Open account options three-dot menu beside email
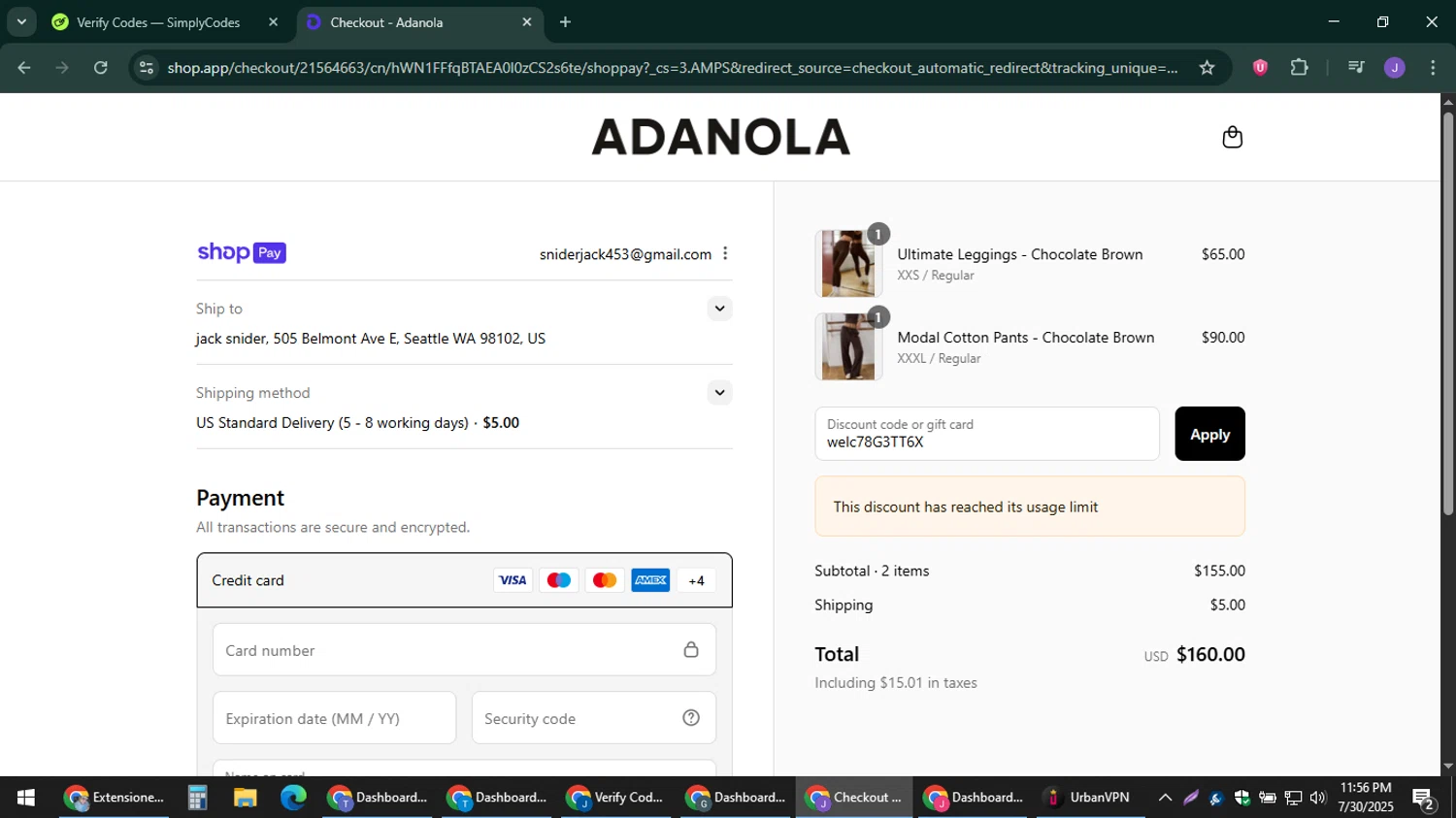 pyautogui.click(x=725, y=253)
